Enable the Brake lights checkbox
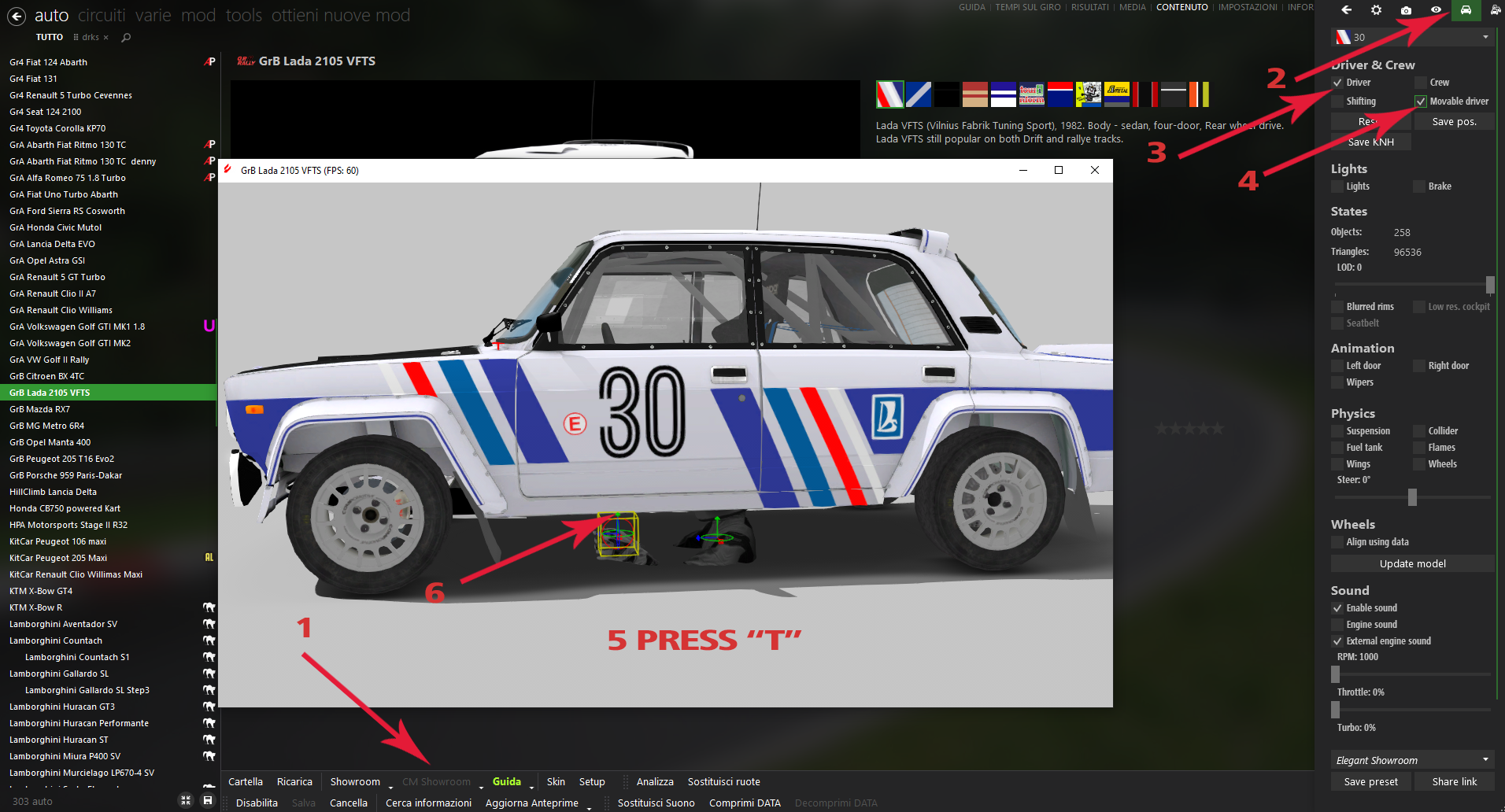The image size is (1505, 812). 1420,186
